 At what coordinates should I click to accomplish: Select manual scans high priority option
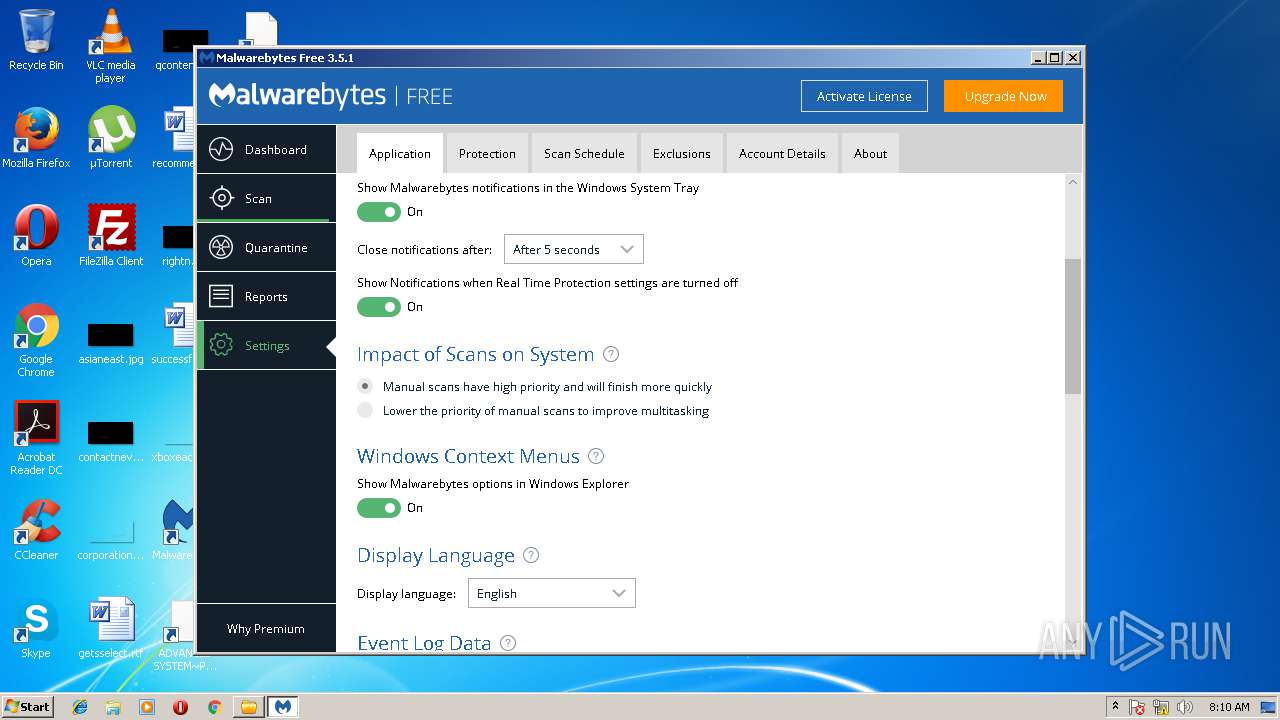(365, 386)
